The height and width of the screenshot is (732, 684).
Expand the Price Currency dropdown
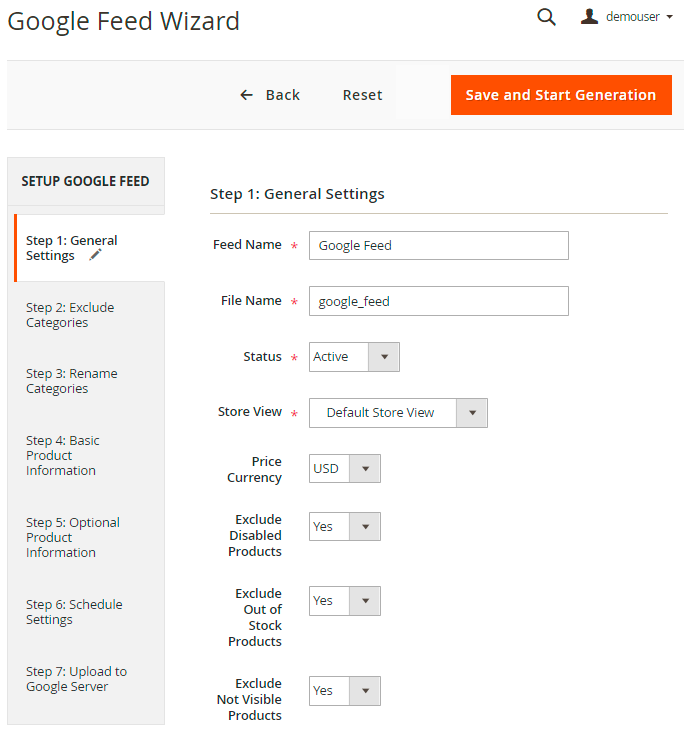(345, 469)
